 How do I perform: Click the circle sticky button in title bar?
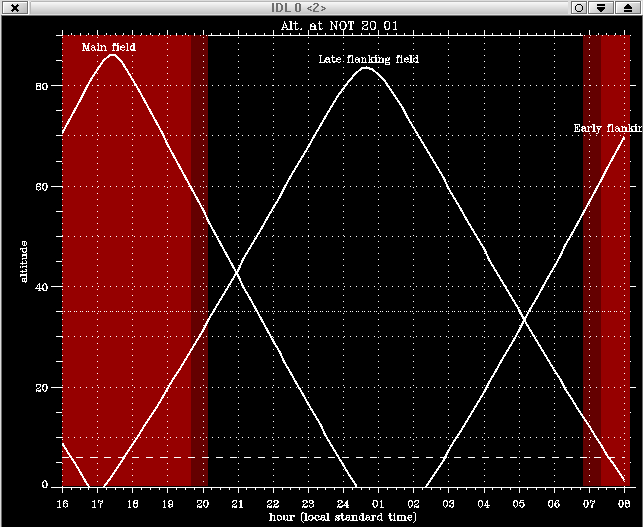578,7
